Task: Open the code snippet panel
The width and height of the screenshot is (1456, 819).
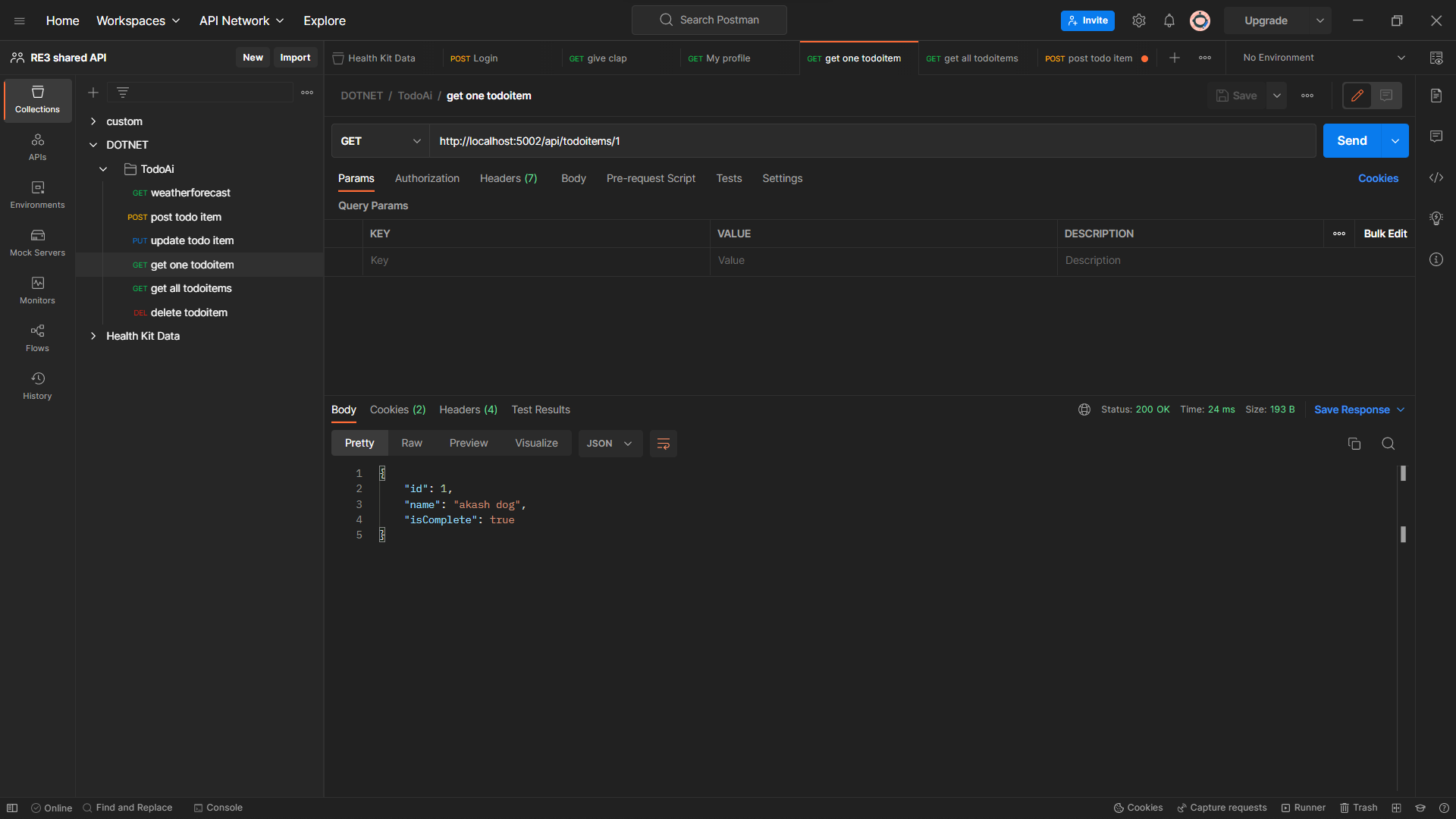Action: [1437, 177]
